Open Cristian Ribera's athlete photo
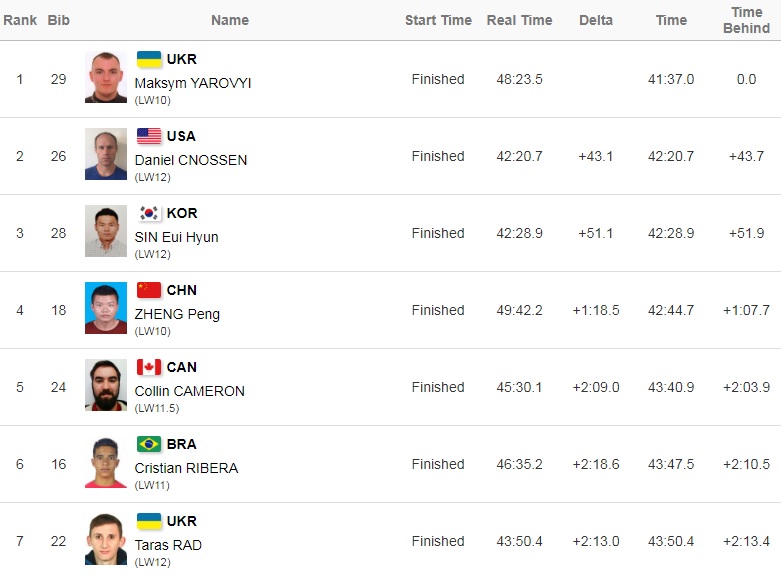Image resolution: width=781 pixels, height=578 pixels. (x=106, y=463)
